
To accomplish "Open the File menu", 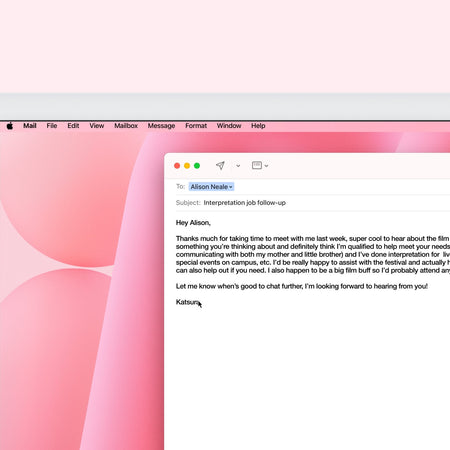I will (52, 126).
